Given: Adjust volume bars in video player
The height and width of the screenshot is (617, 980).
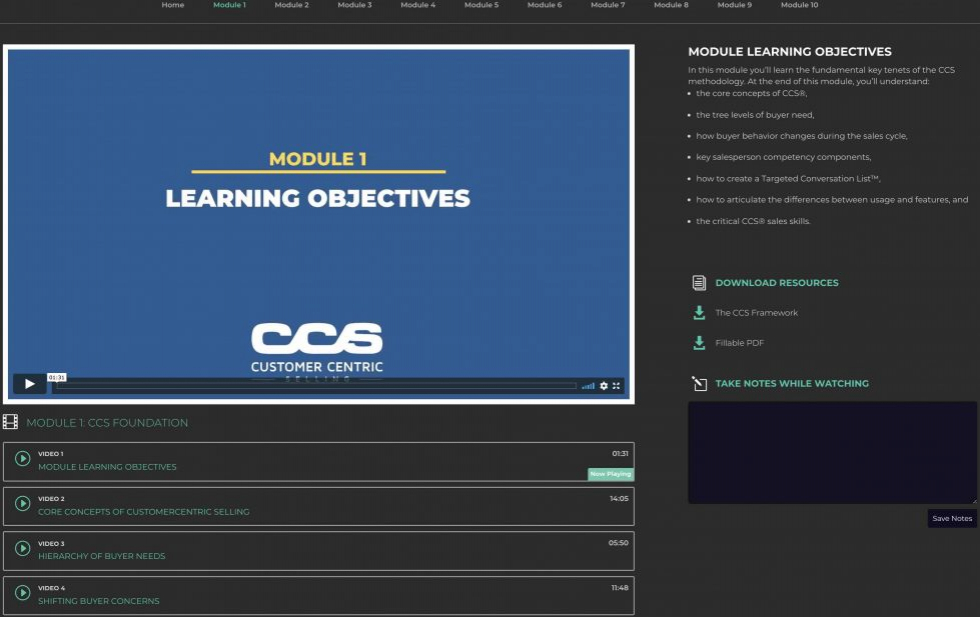Looking at the screenshot, I should [588, 386].
